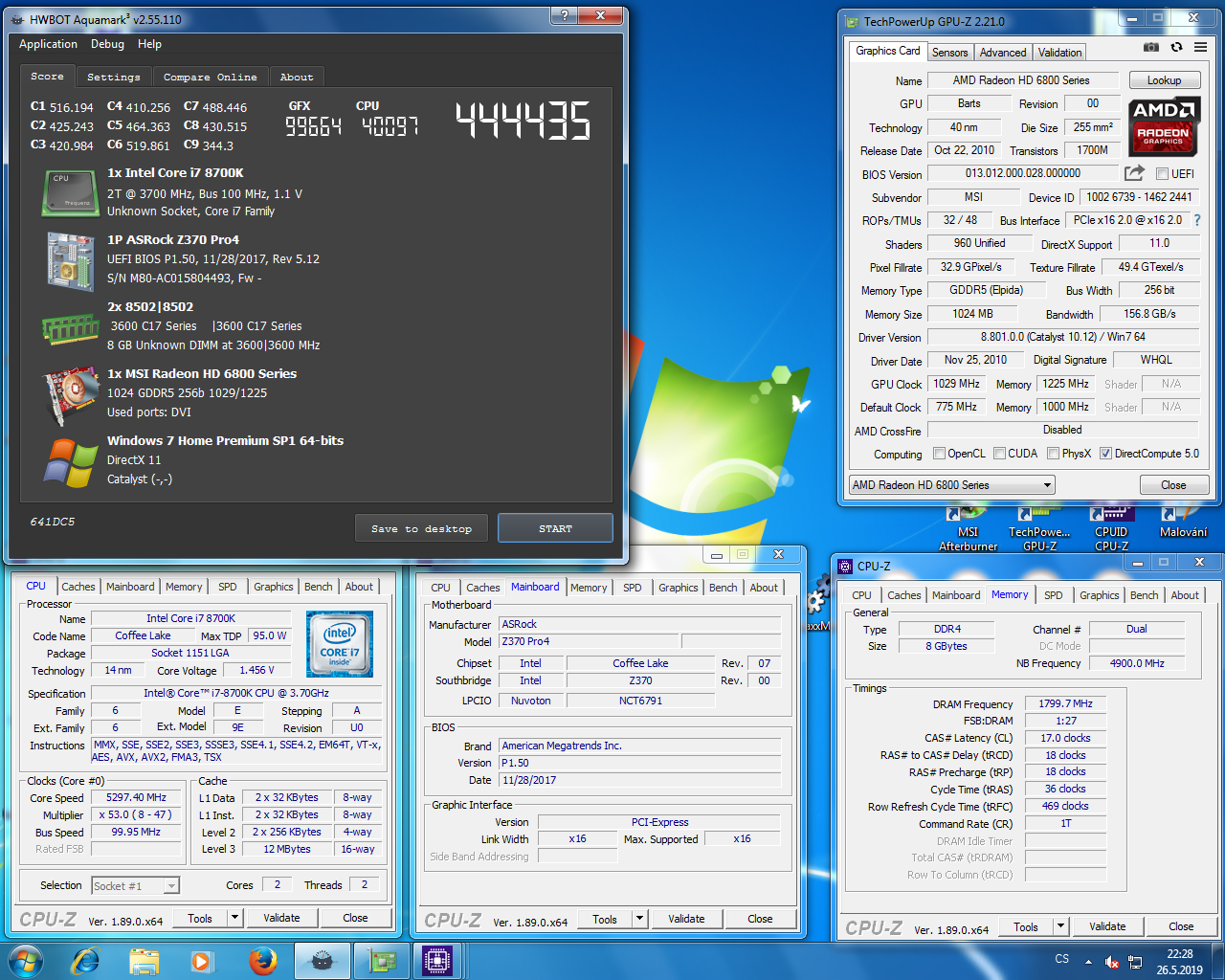
Task: Expand Tools arrow in CPU tab CPU-Z window
Action: click(x=234, y=918)
